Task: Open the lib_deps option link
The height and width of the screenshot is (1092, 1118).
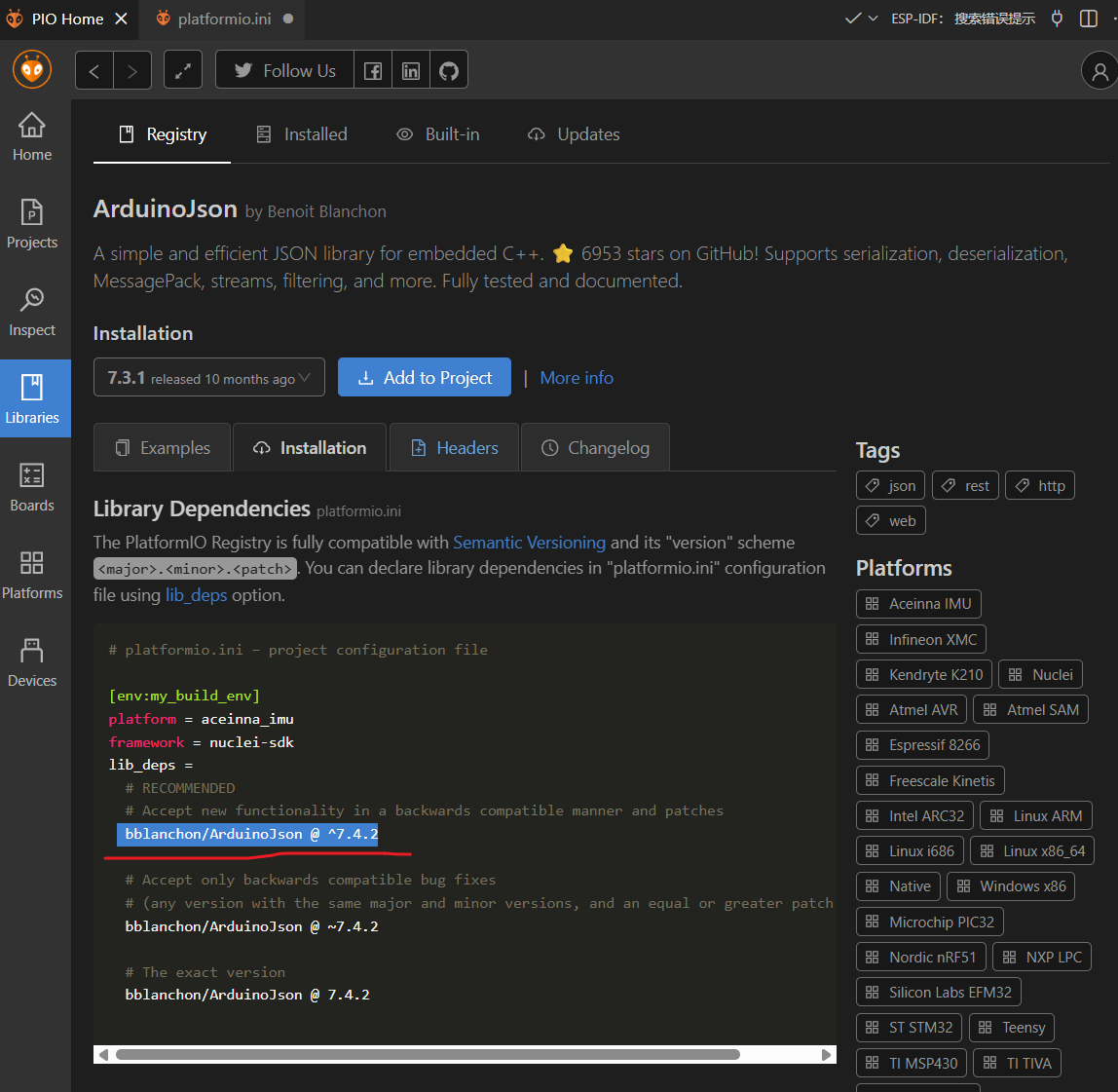Action: click(196, 595)
